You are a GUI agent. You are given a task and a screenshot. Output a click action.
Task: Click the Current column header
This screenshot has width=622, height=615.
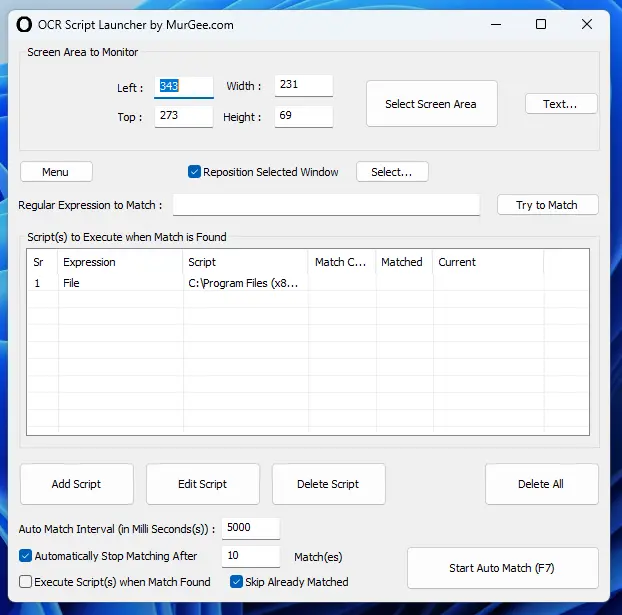[488, 262]
